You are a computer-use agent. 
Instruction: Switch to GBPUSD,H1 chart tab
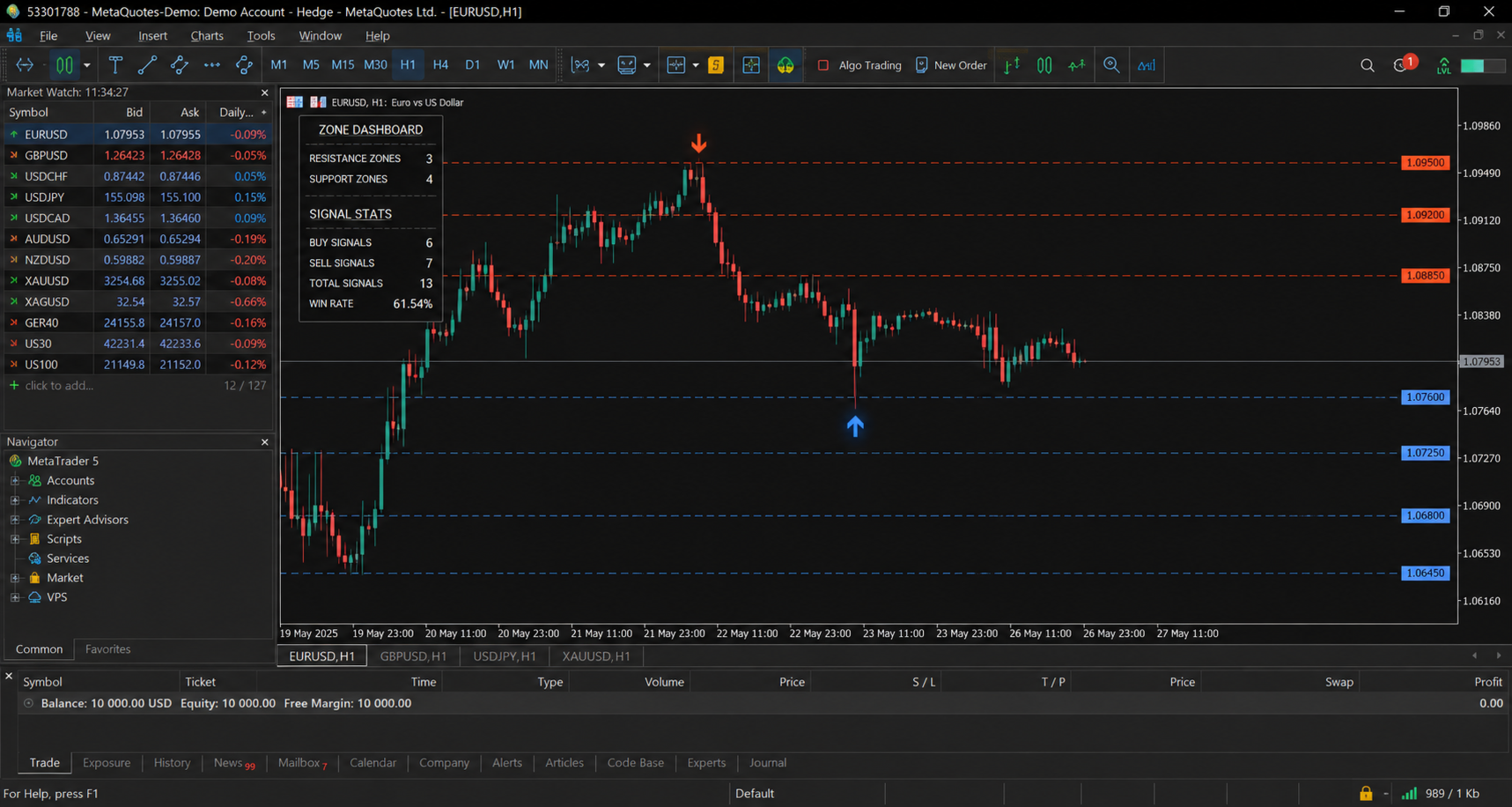click(413, 656)
